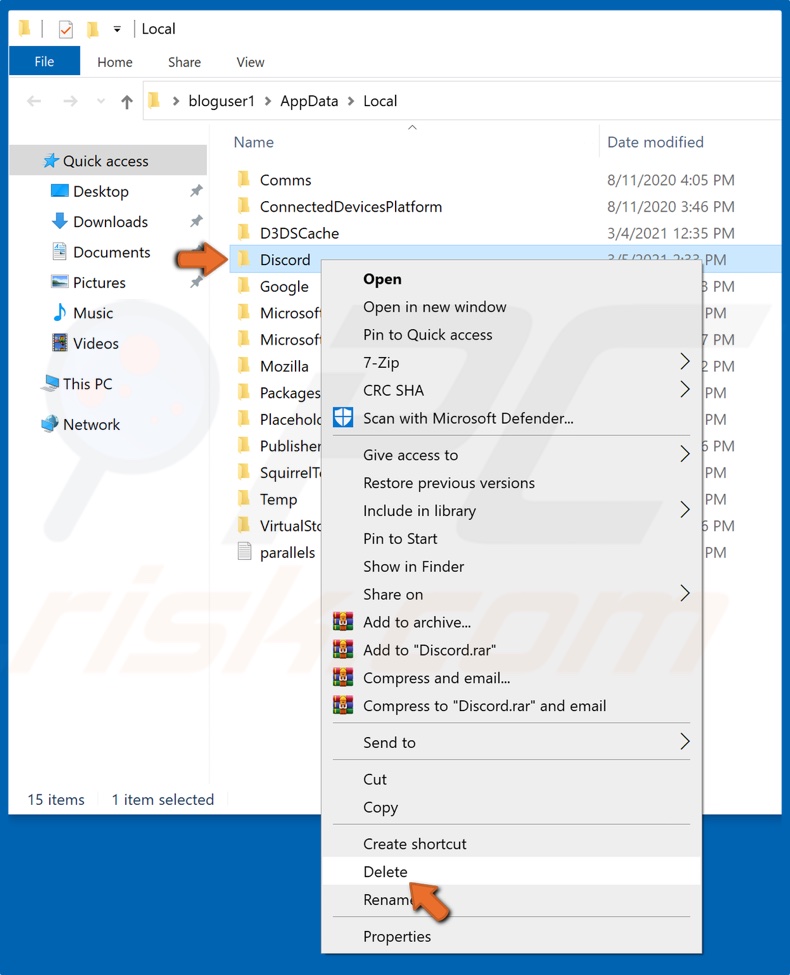
Task: Click WinRAR icon beside Add to archive
Action: click(x=343, y=621)
